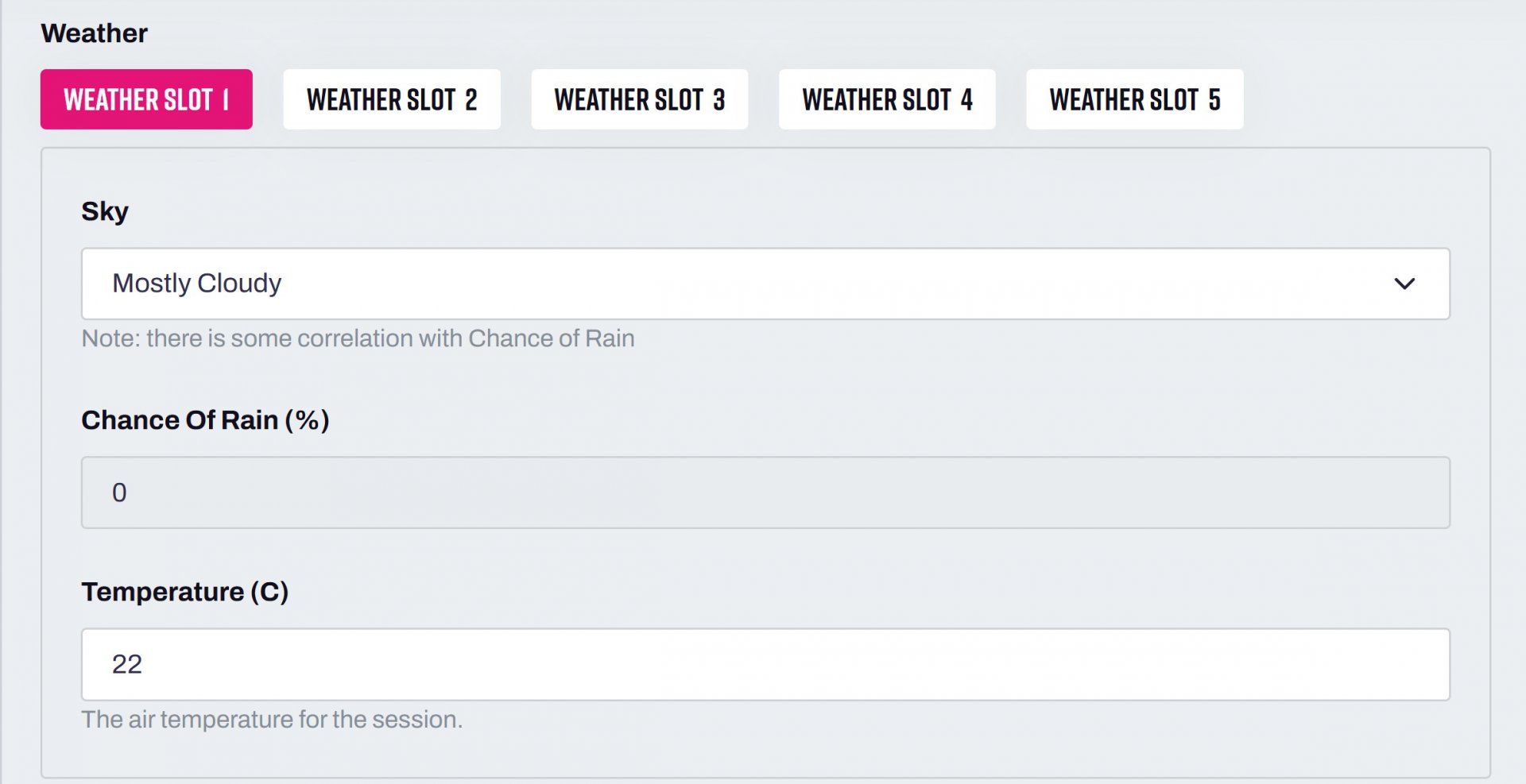Click the chevron arrow in the Sky dropdown

point(1404,284)
